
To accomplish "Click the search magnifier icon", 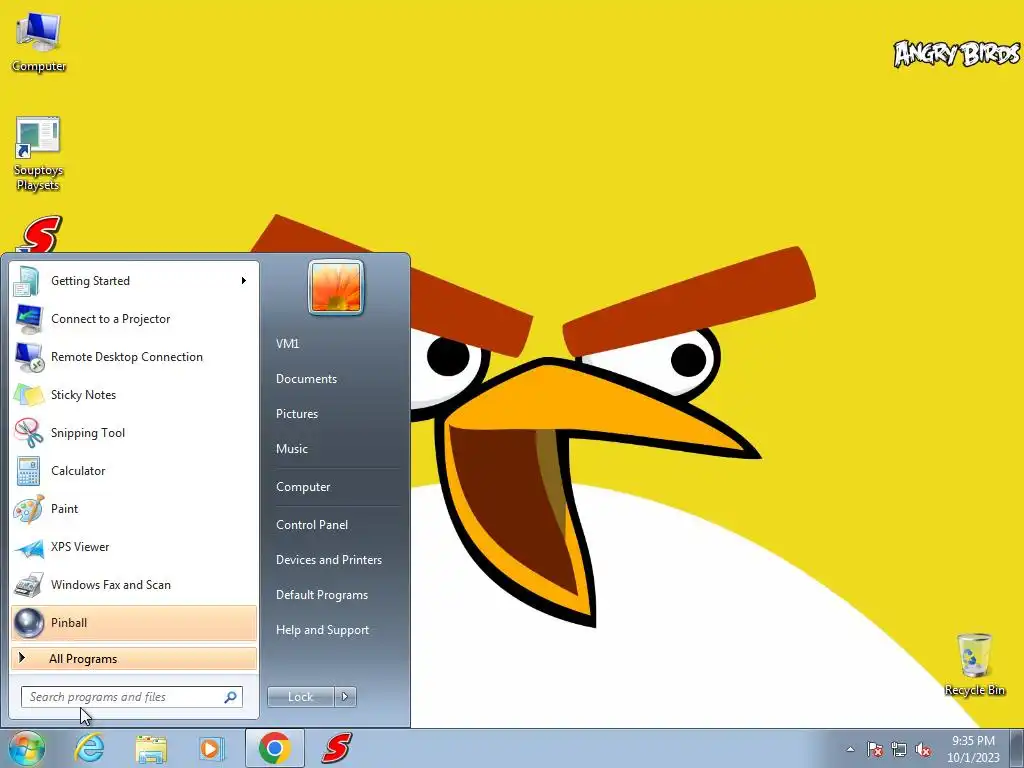I will pyautogui.click(x=231, y=697).
